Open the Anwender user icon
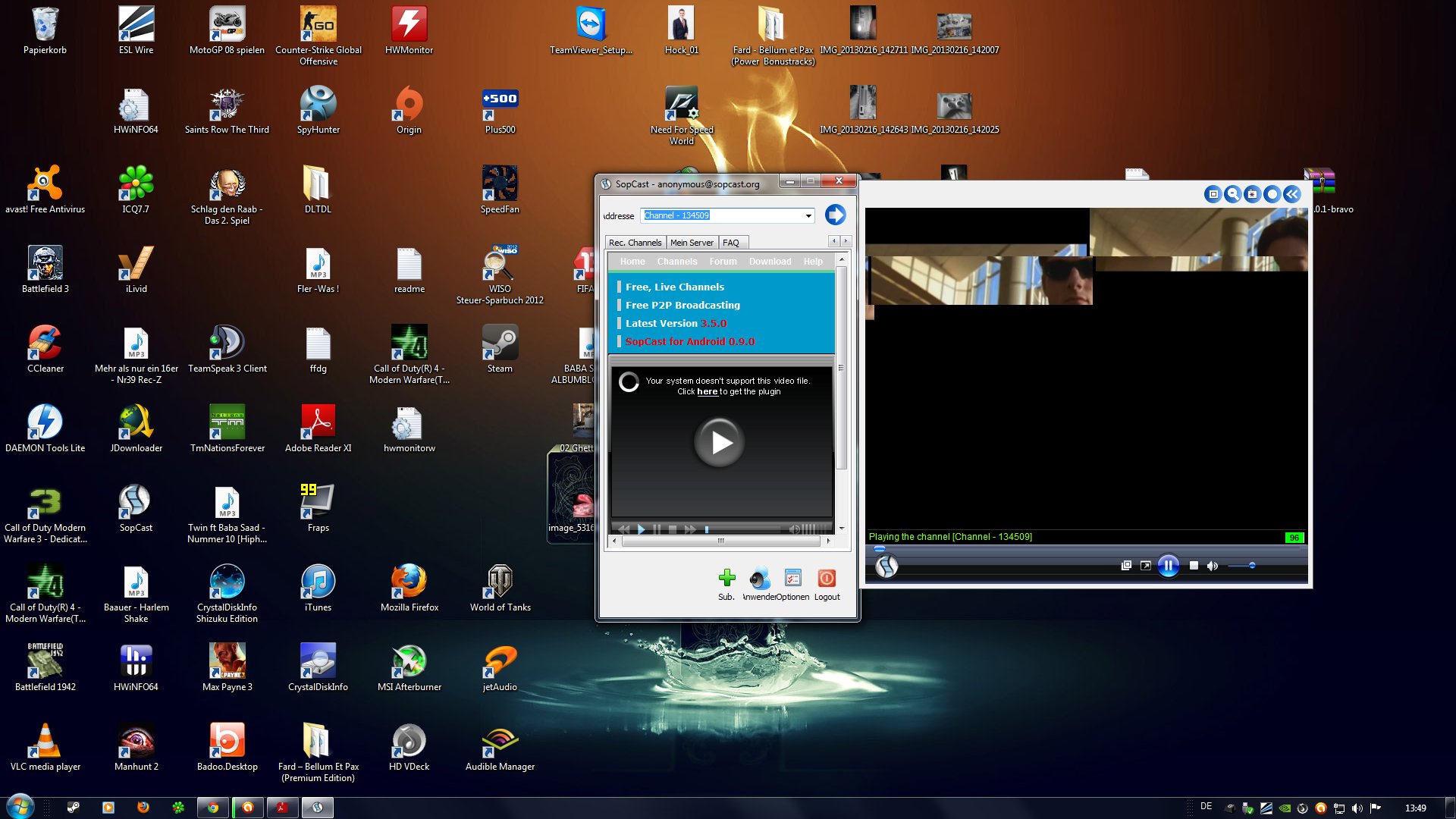1456x819 pixels. (x=759, y=579)
